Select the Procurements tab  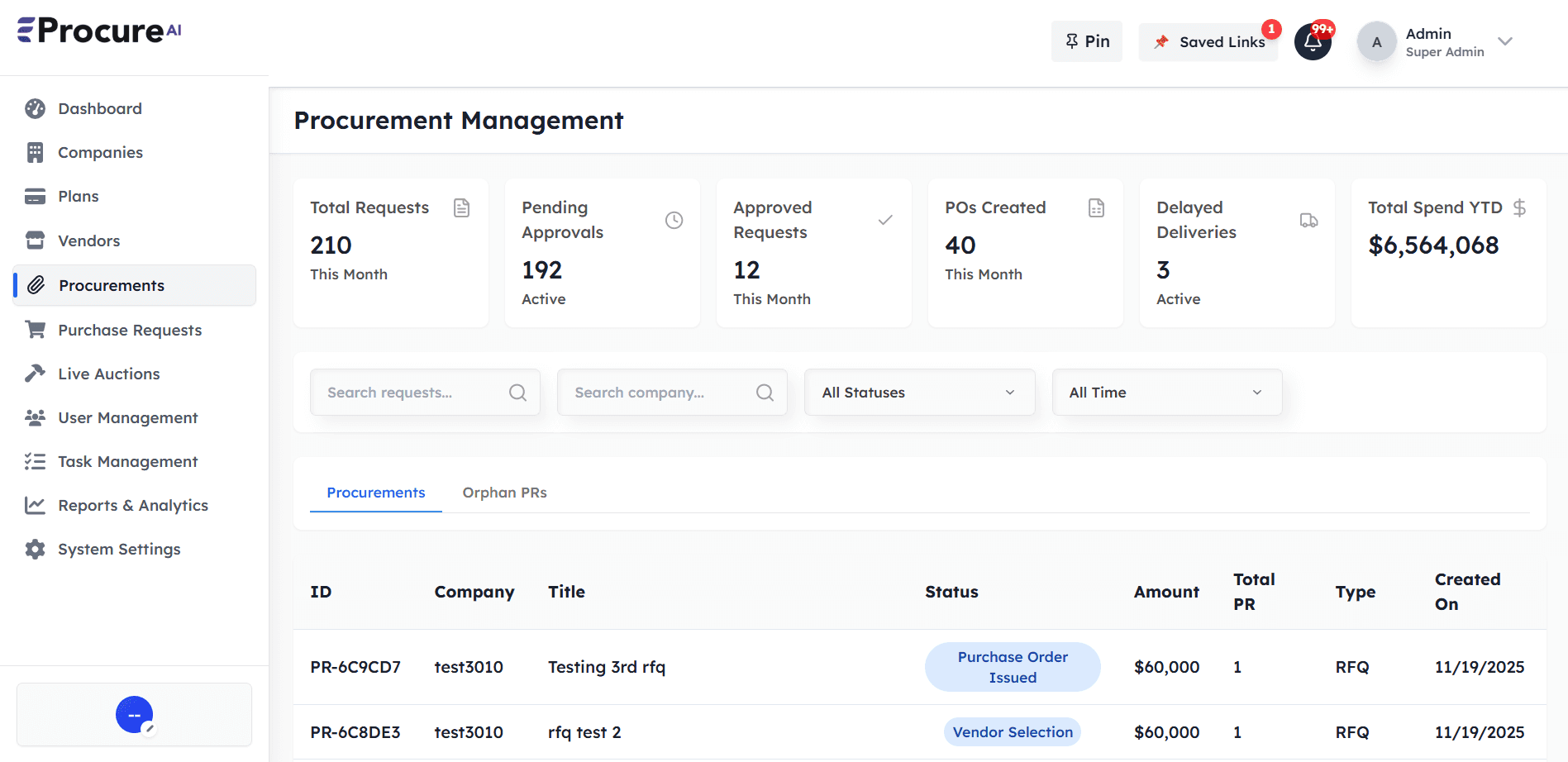pyautogui.click(x=375, y=492)
